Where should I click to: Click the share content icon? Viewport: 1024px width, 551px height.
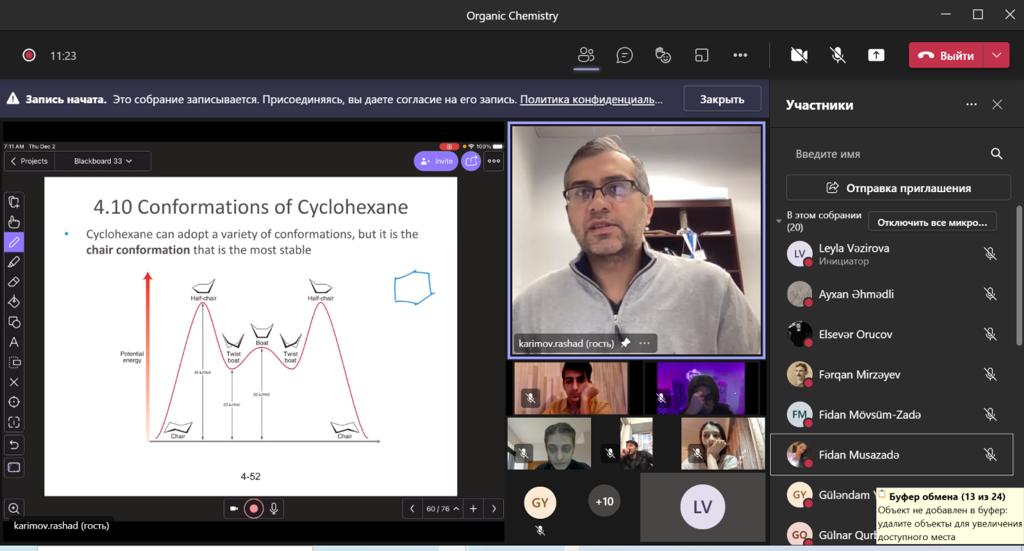point(876,55)
